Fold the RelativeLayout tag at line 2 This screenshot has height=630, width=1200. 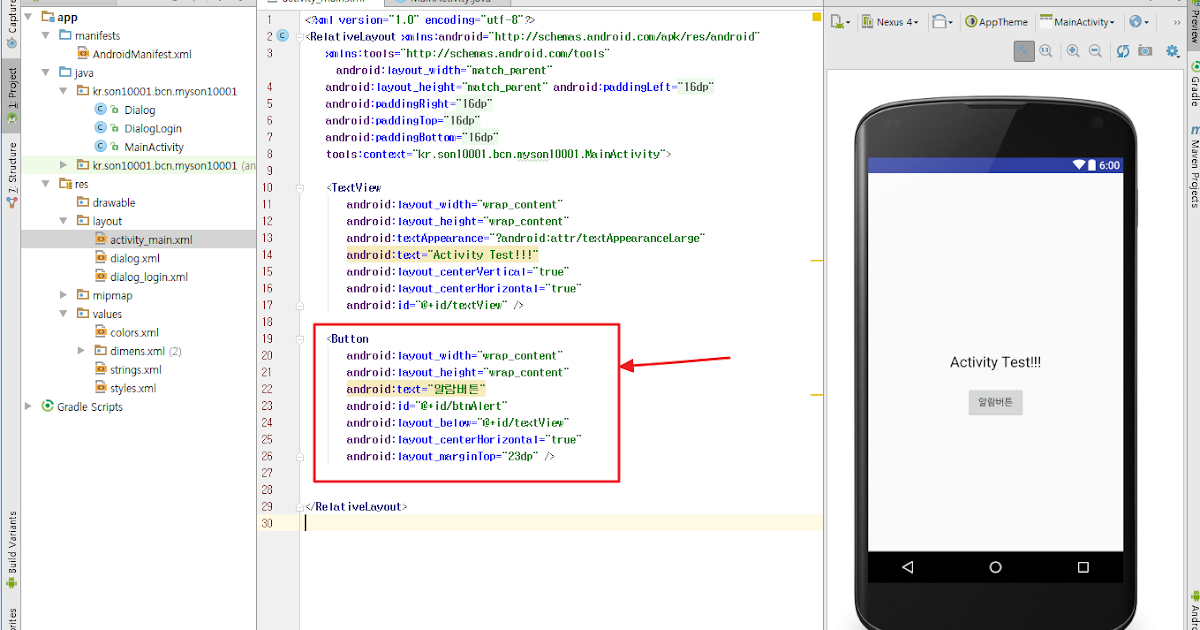tap(300, 36)
